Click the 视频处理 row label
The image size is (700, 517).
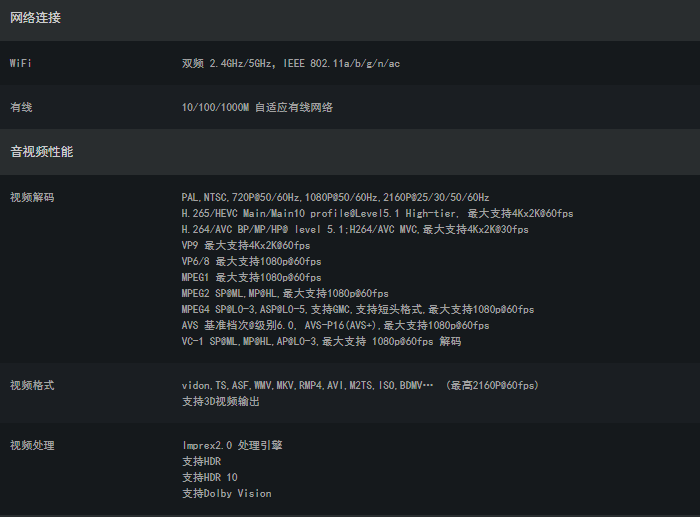pos(32,445)
